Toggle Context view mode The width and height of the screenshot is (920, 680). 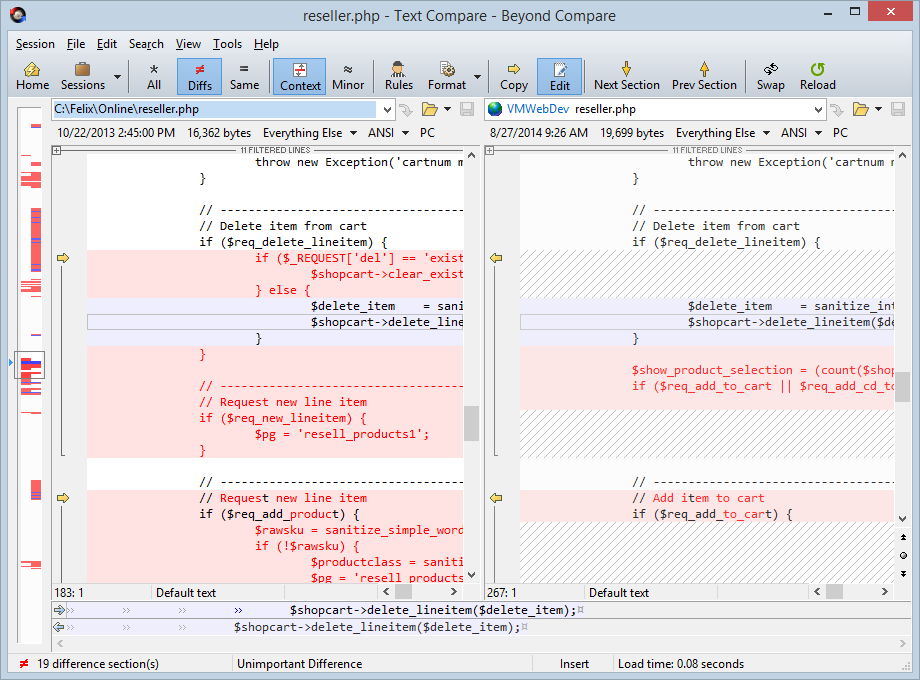300,76
